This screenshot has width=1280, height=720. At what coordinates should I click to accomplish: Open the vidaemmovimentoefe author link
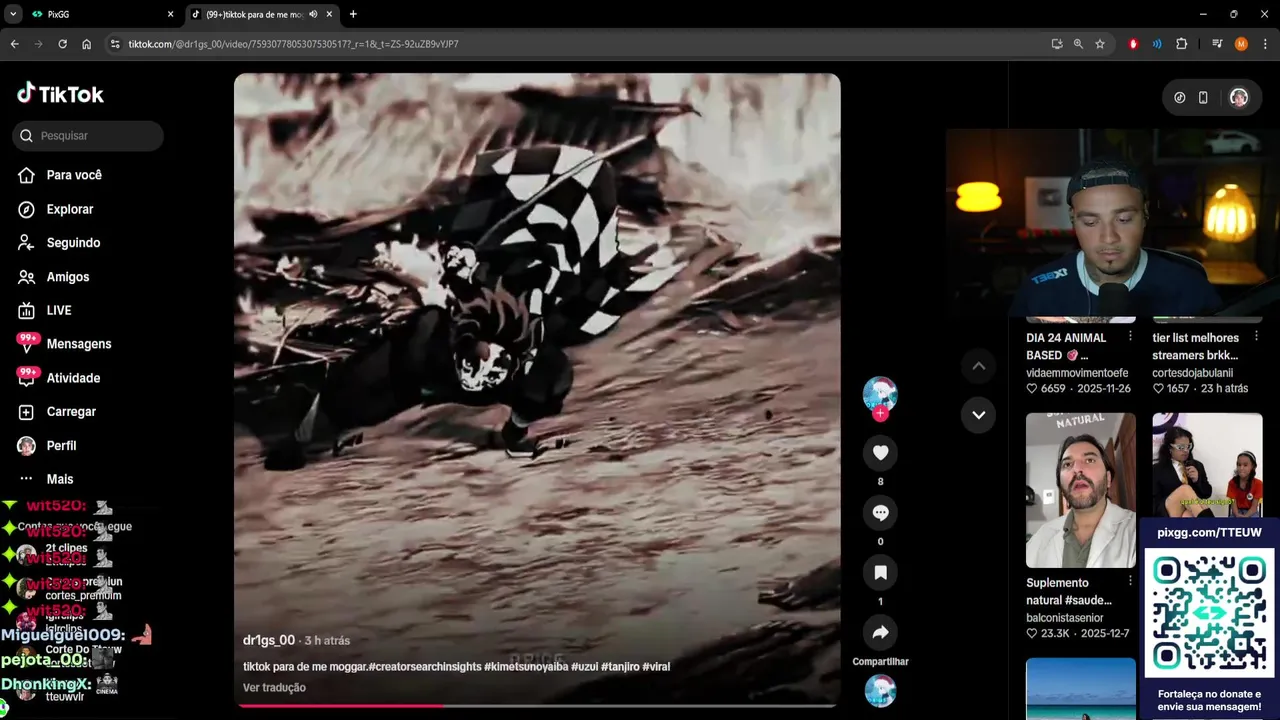tap(1077, 373)
